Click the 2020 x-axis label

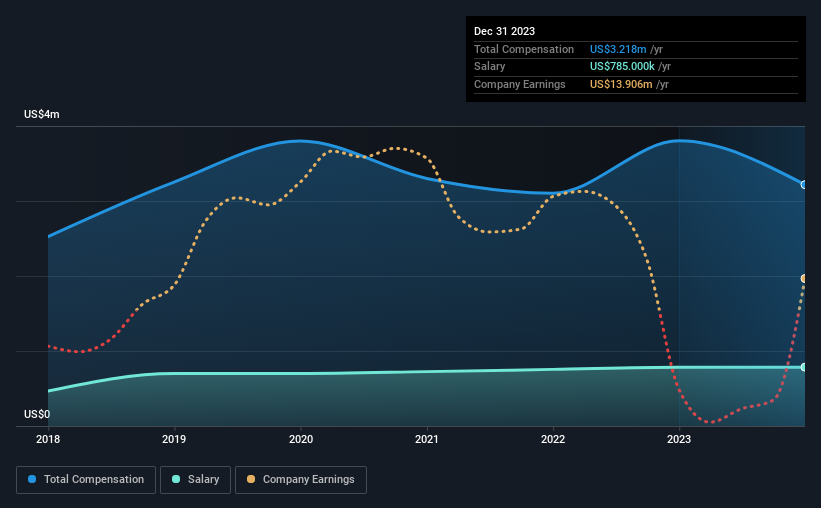pyautogui.click(x=301, y=439)
